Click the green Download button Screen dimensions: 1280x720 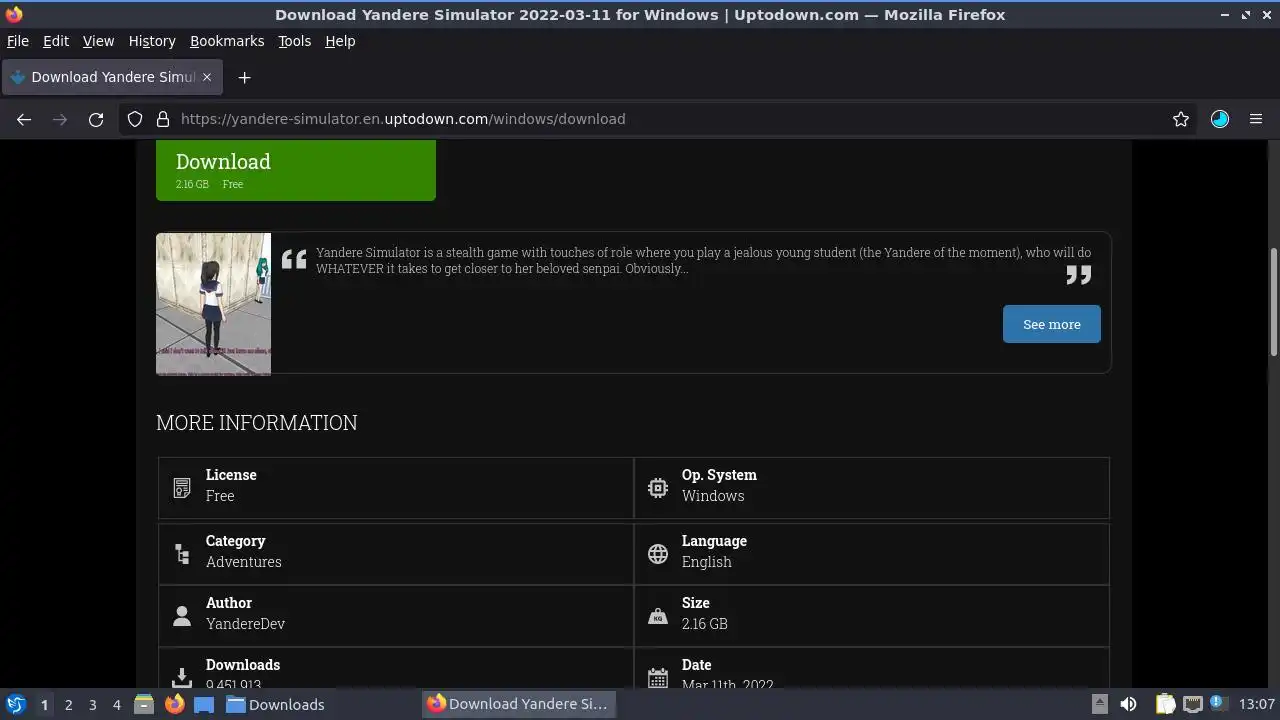point(296,170)
